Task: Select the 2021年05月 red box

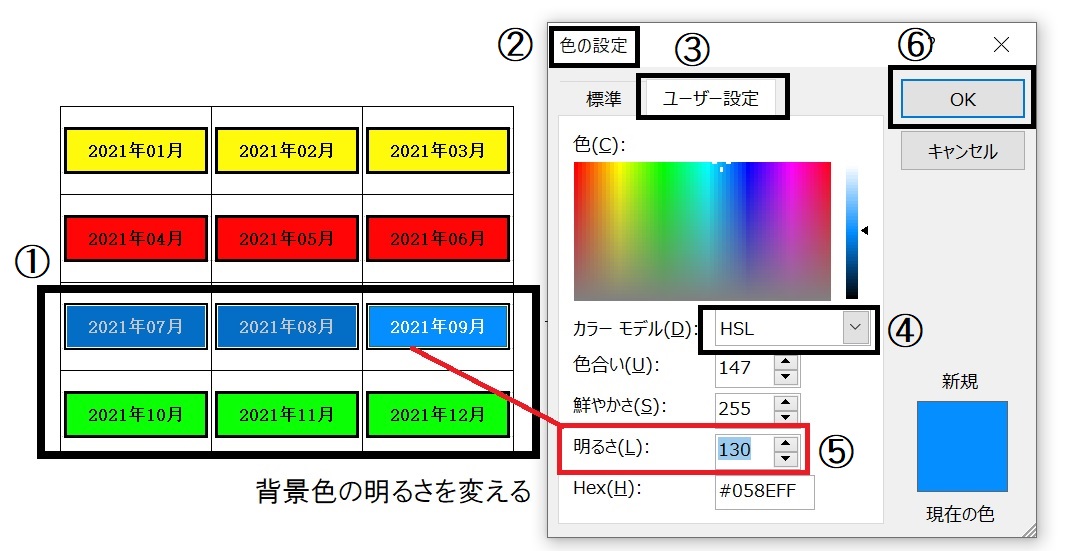Action: tap(287, 239)
